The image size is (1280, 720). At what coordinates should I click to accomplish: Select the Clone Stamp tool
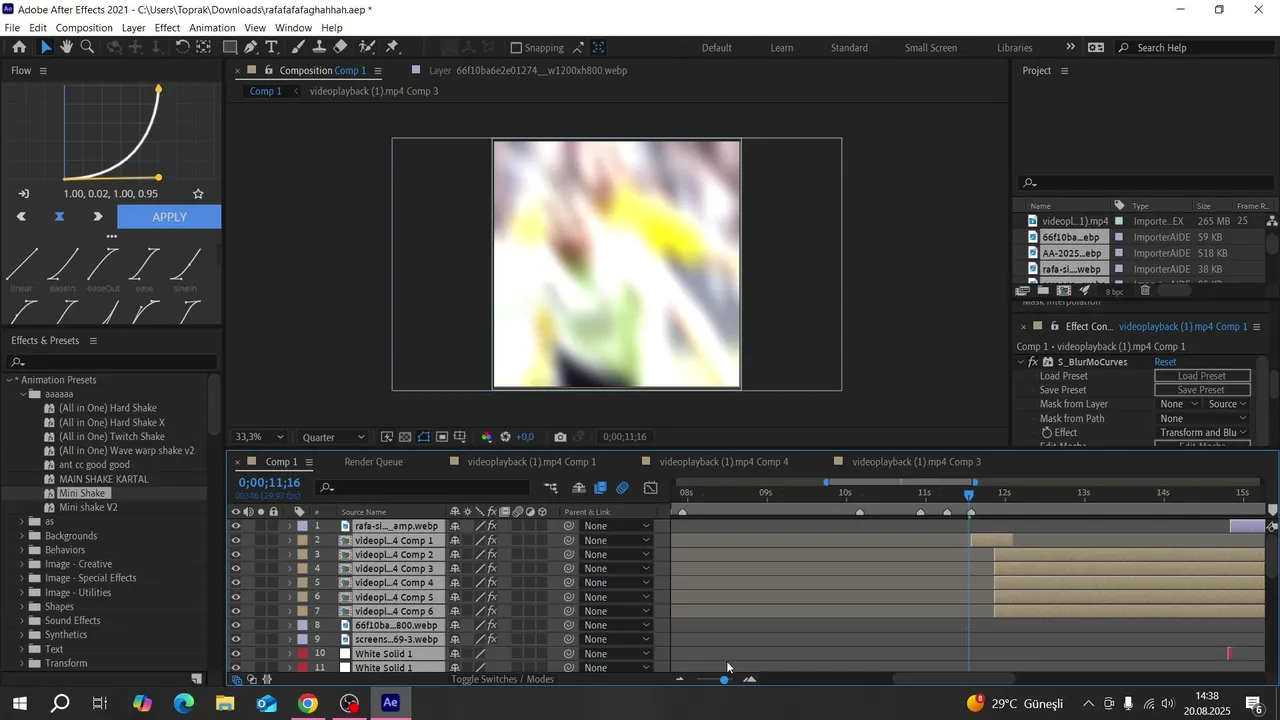click(x=319, y=47)
